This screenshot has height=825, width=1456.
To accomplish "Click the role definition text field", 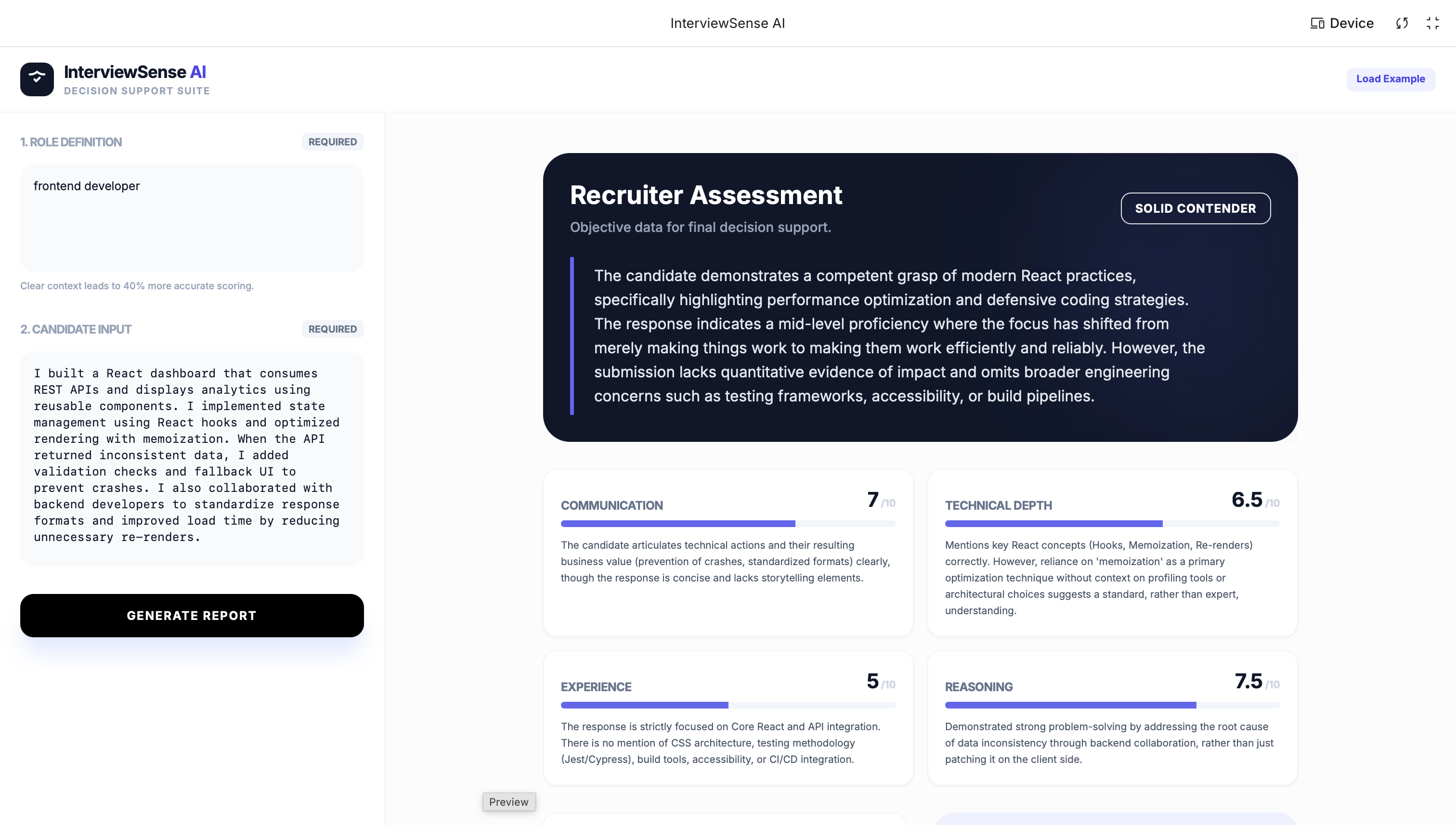I will pyautogui.click(x=192, y=218).
